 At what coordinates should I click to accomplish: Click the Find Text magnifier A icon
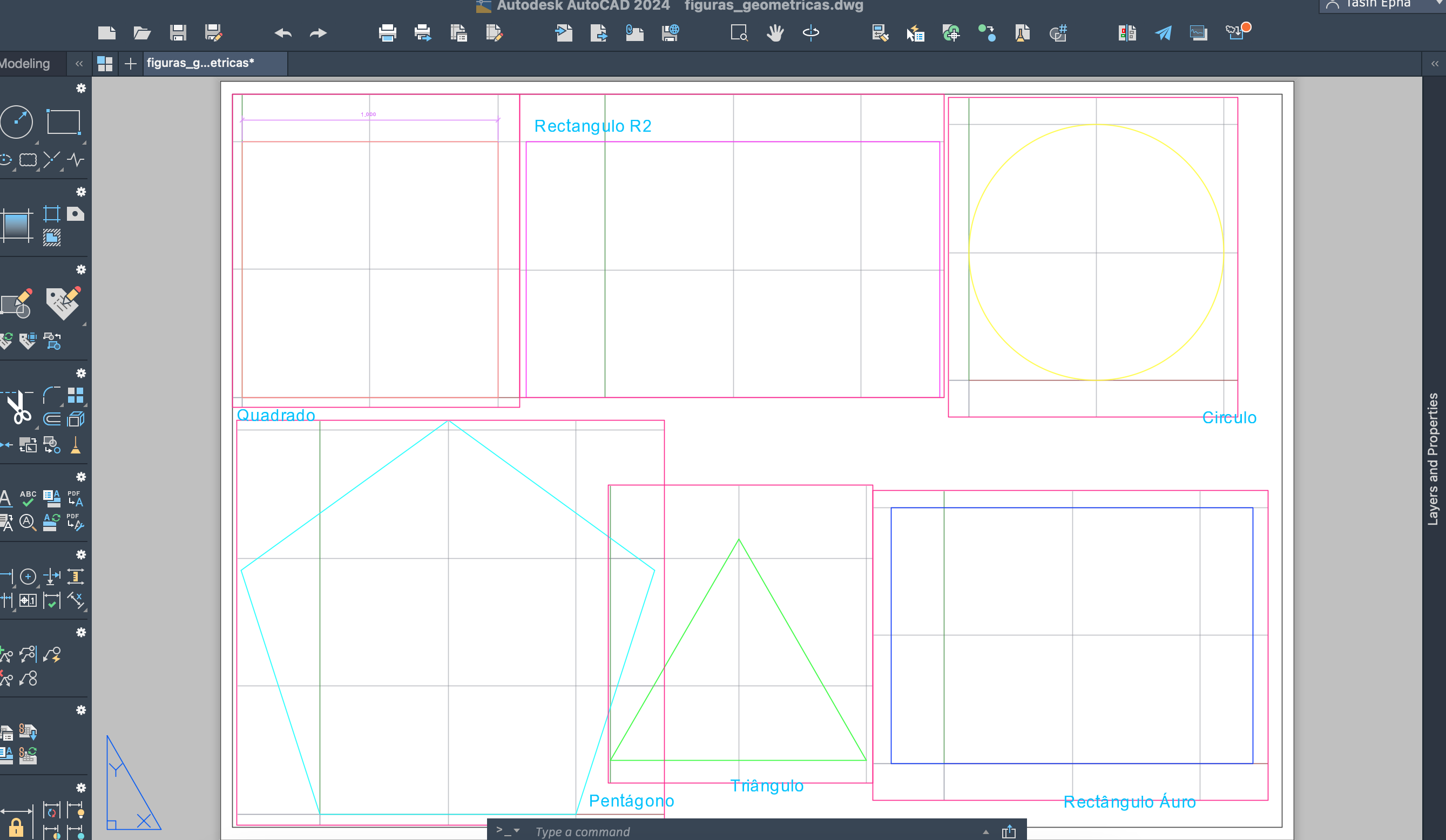click(28, 522)
